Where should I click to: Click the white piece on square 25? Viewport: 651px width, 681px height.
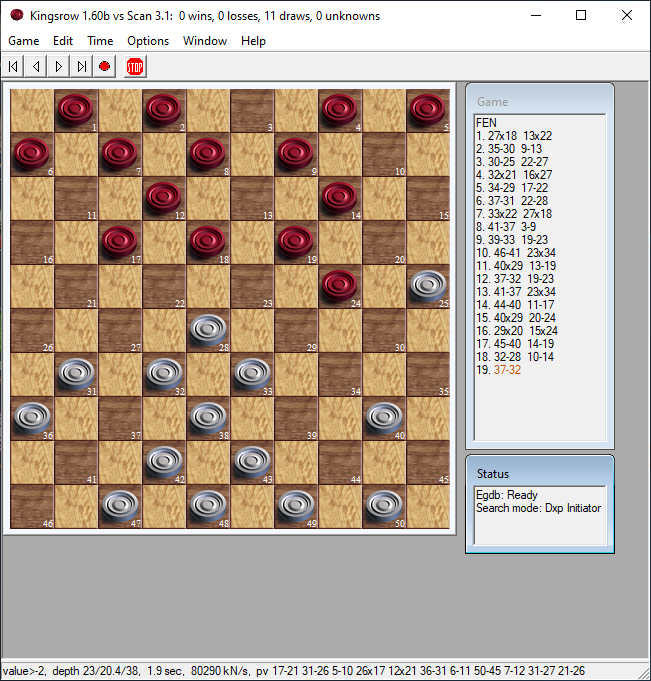[428, 286]
